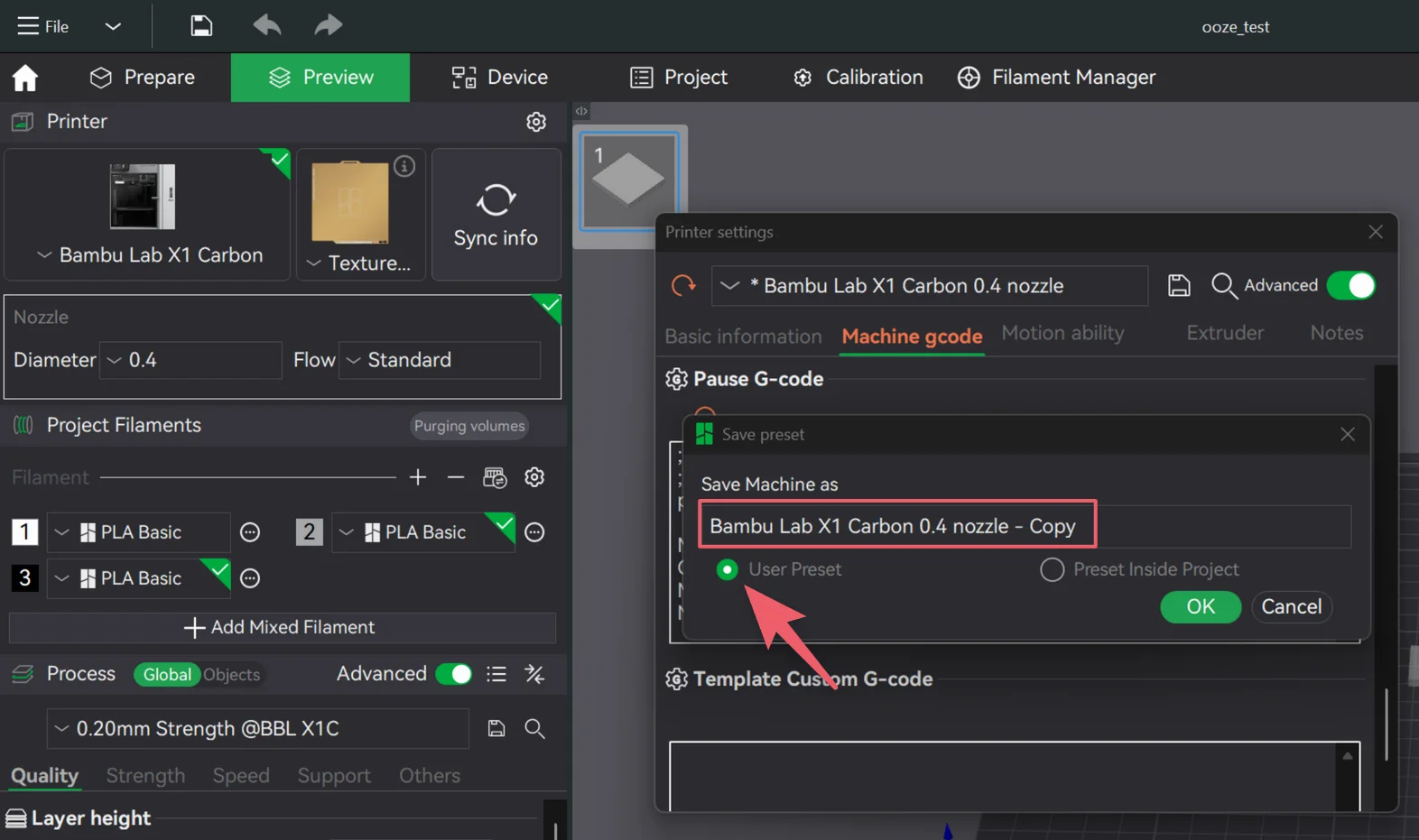Save the process preset icon
The width and height of the screenshot is (1419, 840).
[496, 729]
